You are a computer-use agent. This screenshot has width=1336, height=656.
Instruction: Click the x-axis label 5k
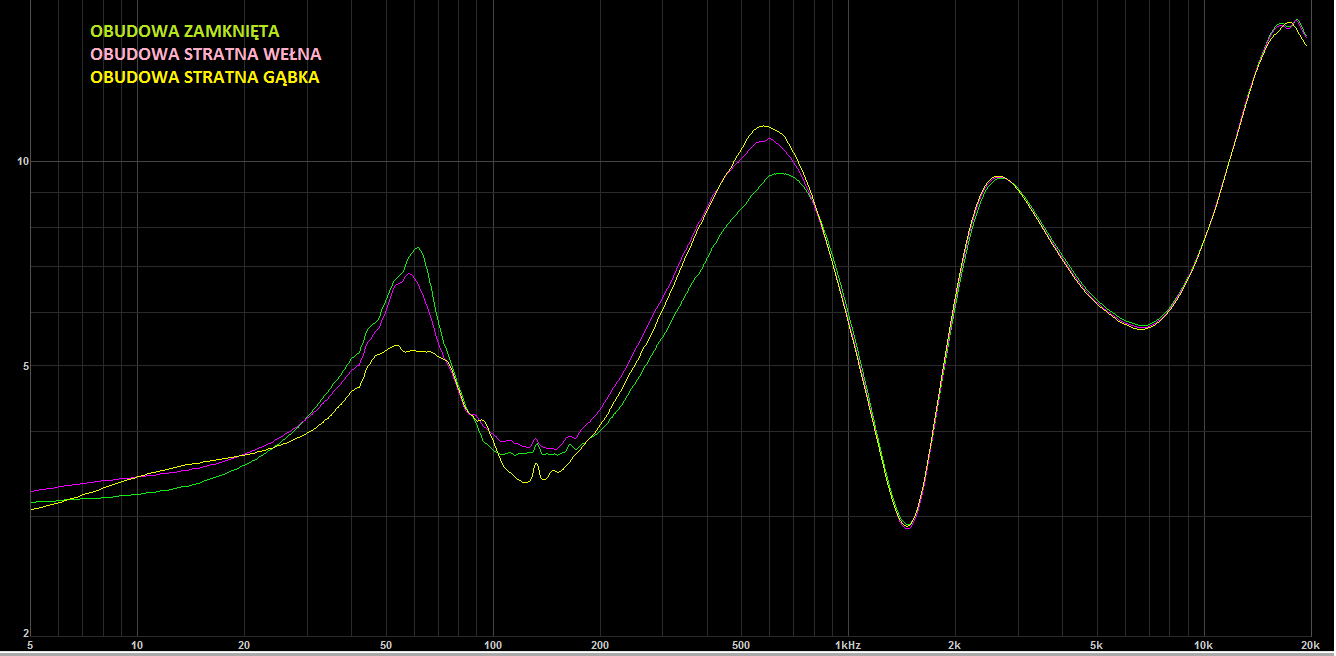tap(1097, 646)
